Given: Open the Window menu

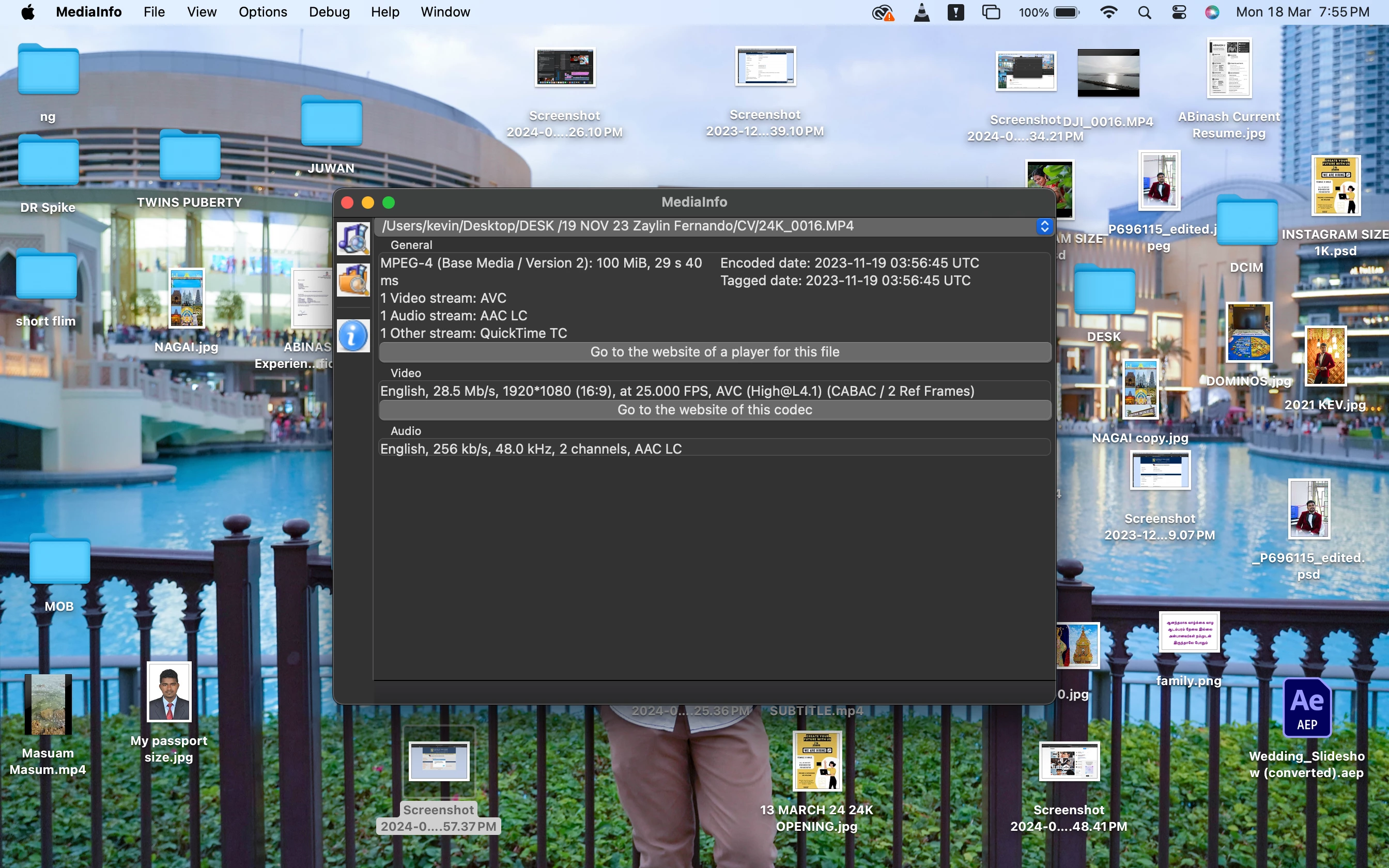Looking at the screenshot, I should [445, 12].
